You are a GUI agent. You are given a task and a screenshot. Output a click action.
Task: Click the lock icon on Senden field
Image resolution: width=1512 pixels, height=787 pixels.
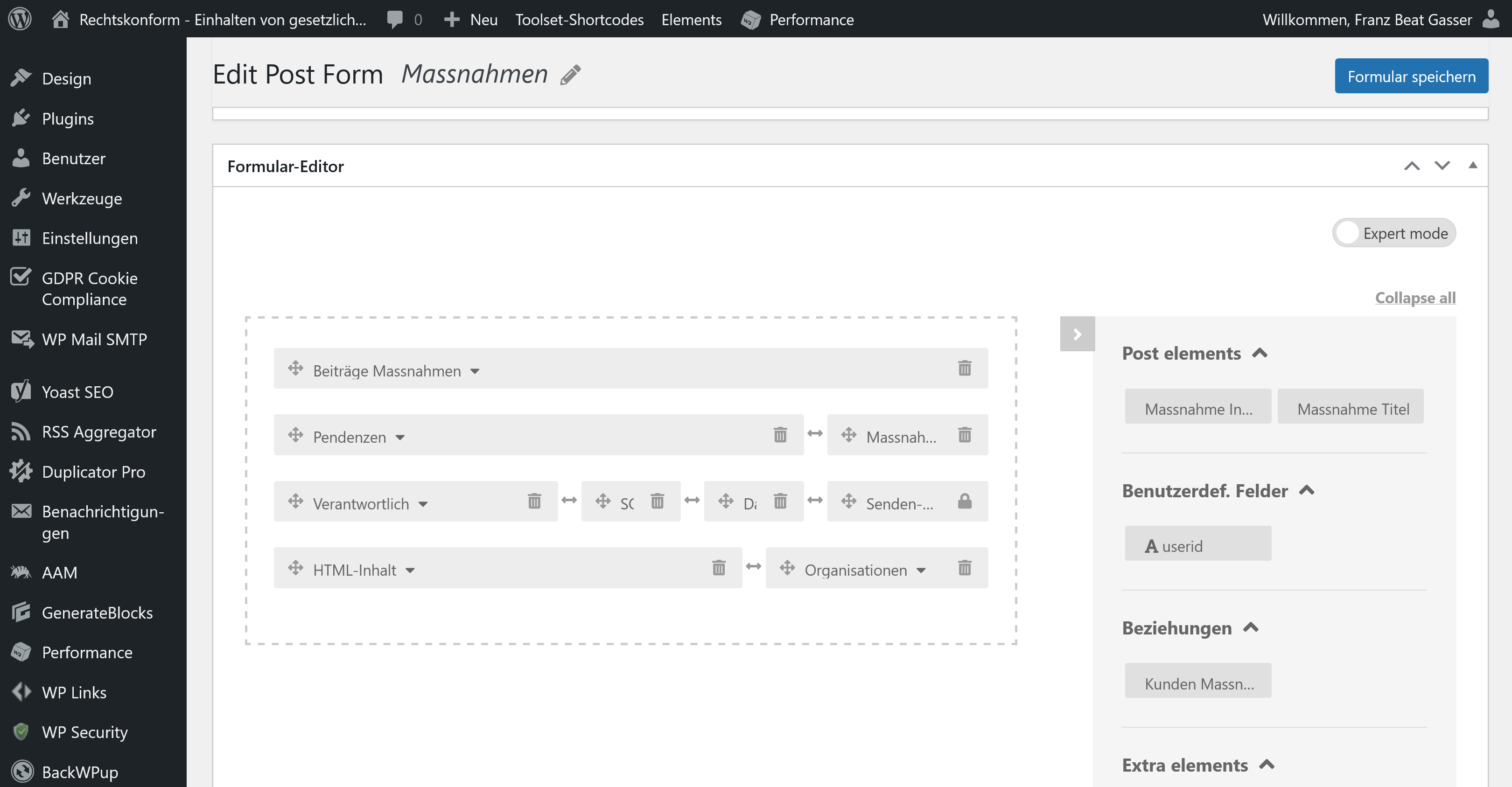click(x=965, y=501)
